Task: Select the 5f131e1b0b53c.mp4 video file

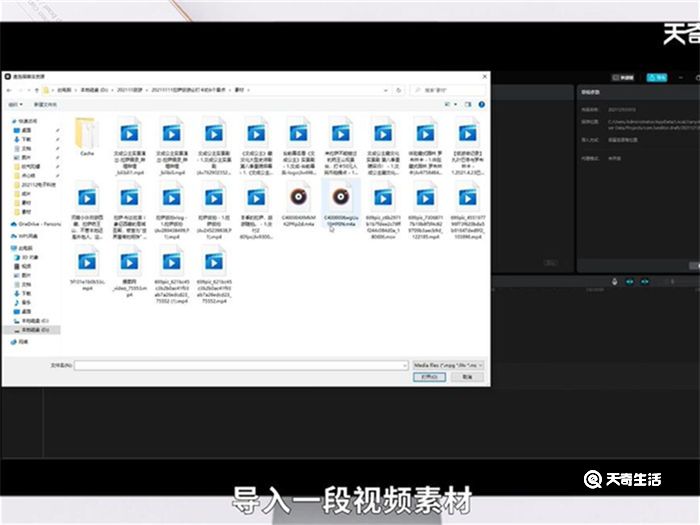Action: click(87, 269)
